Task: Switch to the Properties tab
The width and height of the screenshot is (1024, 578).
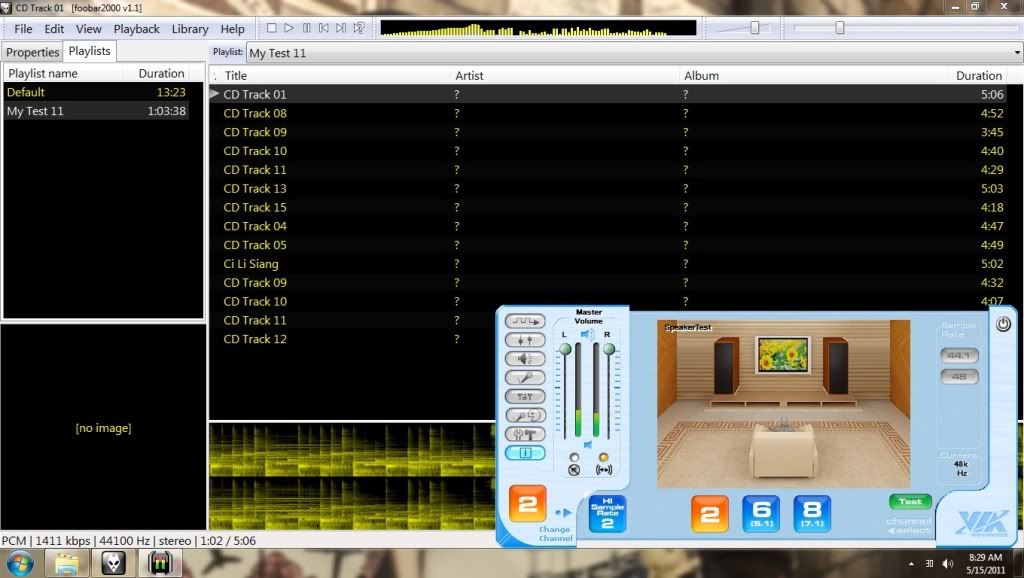Action: point(33,52)
